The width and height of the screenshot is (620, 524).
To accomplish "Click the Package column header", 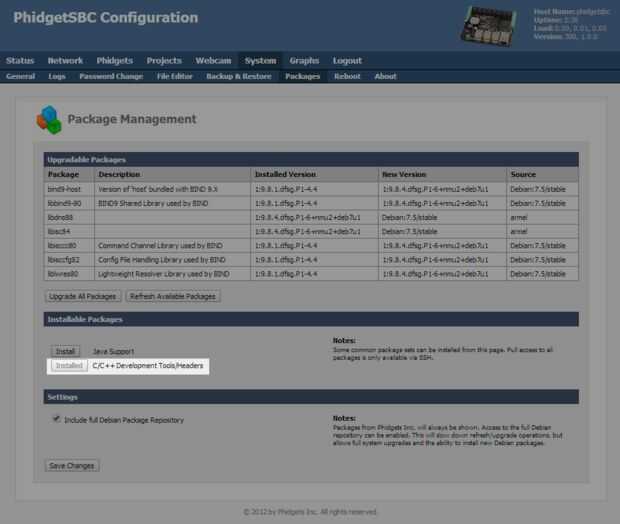I will point(69,174).
